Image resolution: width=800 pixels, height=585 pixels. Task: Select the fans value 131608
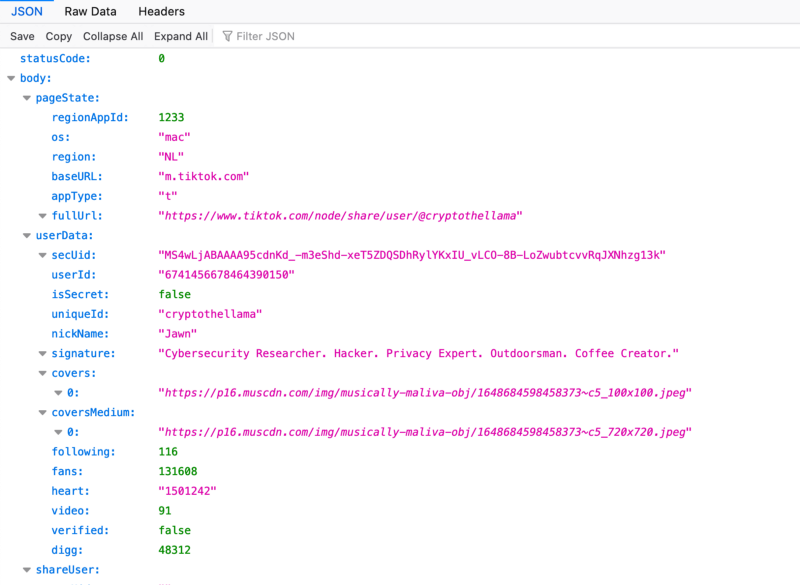click(178, 471)
